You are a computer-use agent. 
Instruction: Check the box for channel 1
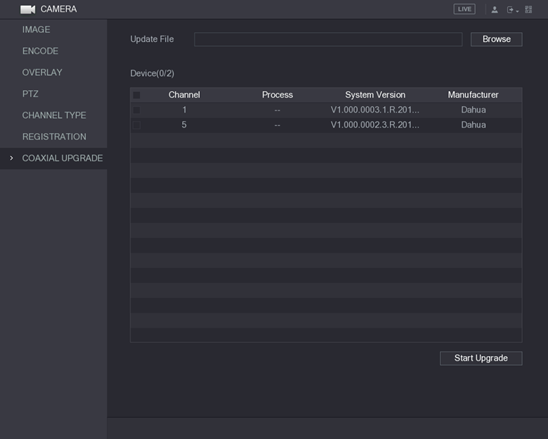click(x=137, y=110)
